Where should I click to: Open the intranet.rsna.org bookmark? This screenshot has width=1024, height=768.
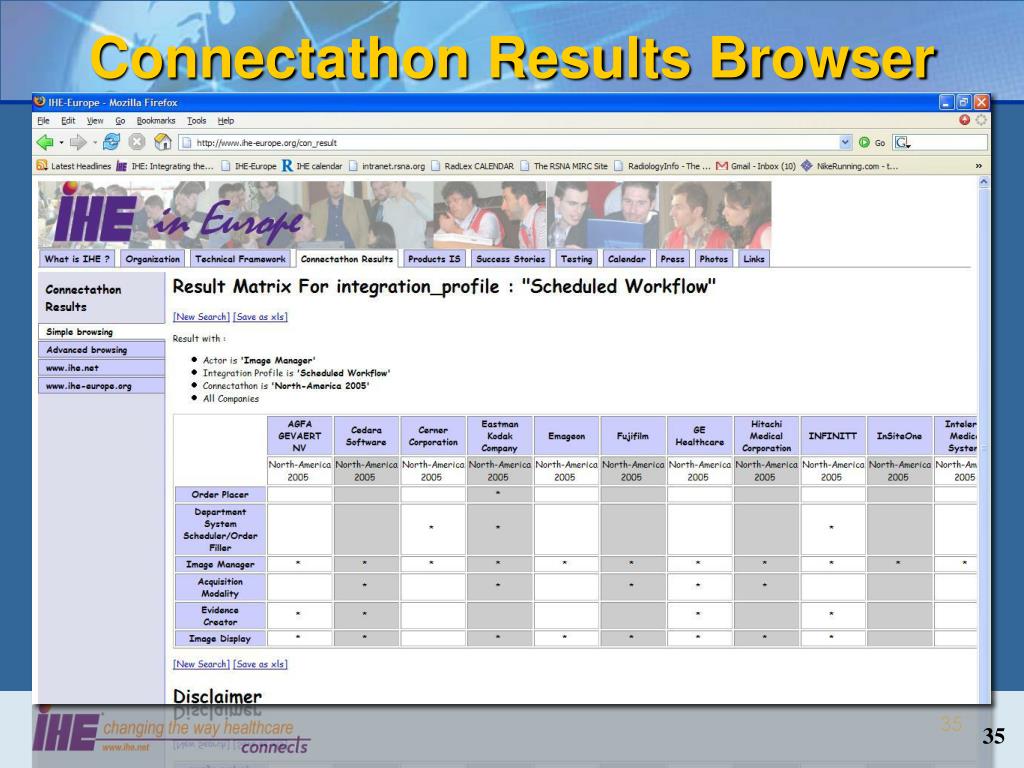point(387,166)
